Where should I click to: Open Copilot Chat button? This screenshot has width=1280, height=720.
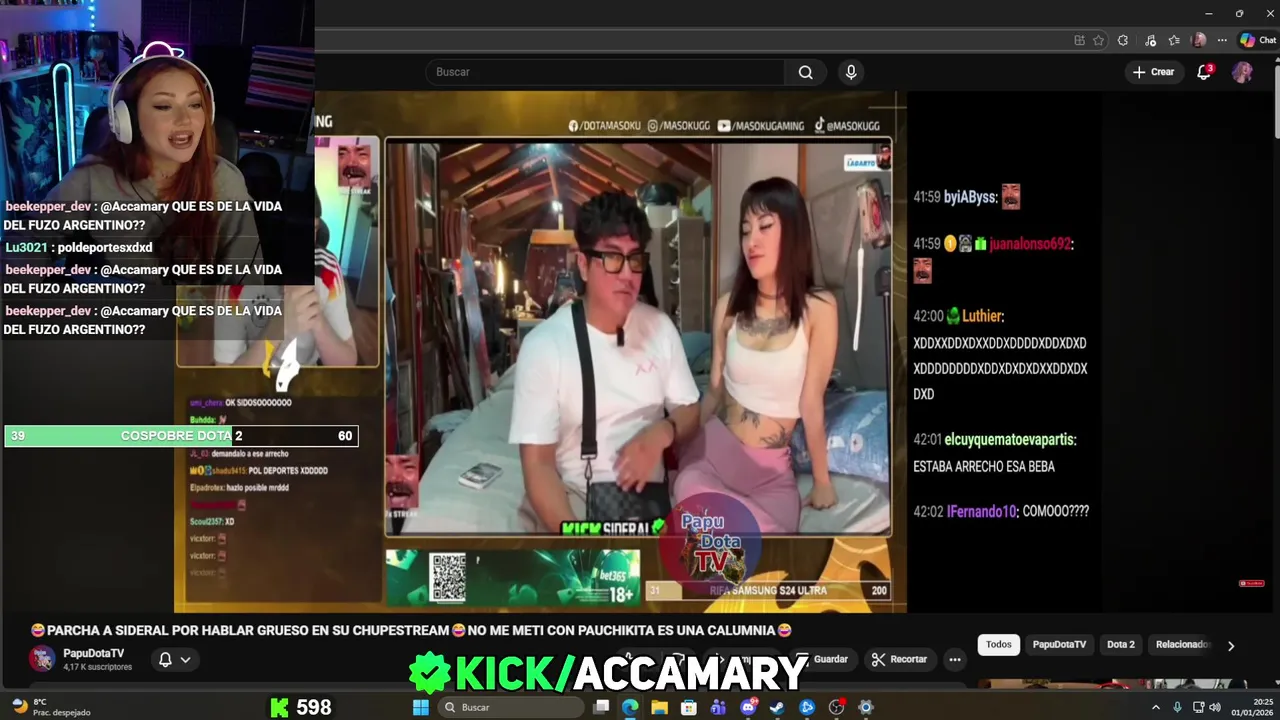(1258, 40)
